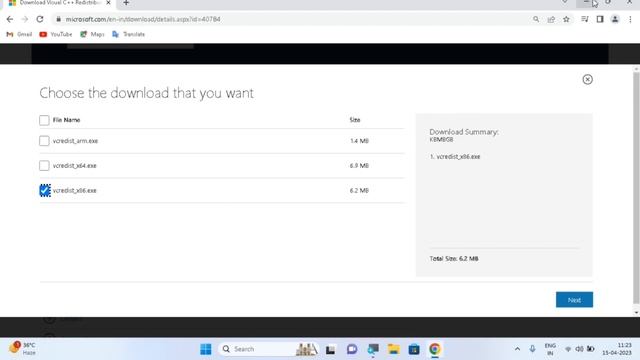Open a new browser tab

click(126, 3)
